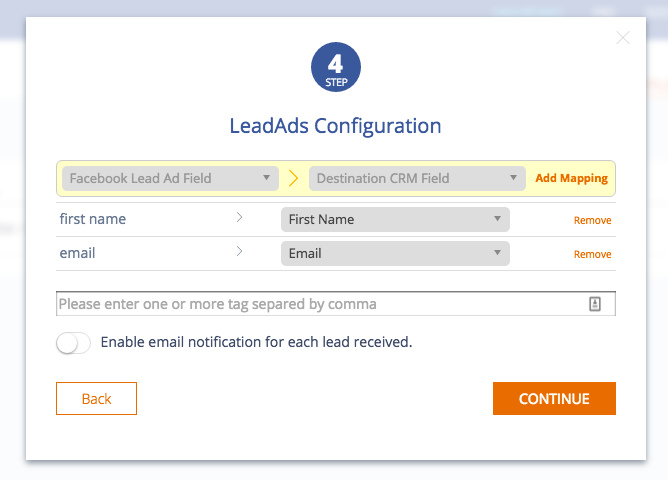Viewport: 668px width, 480px height.
Task: Focus the tags input field
Action: (336, 304)
